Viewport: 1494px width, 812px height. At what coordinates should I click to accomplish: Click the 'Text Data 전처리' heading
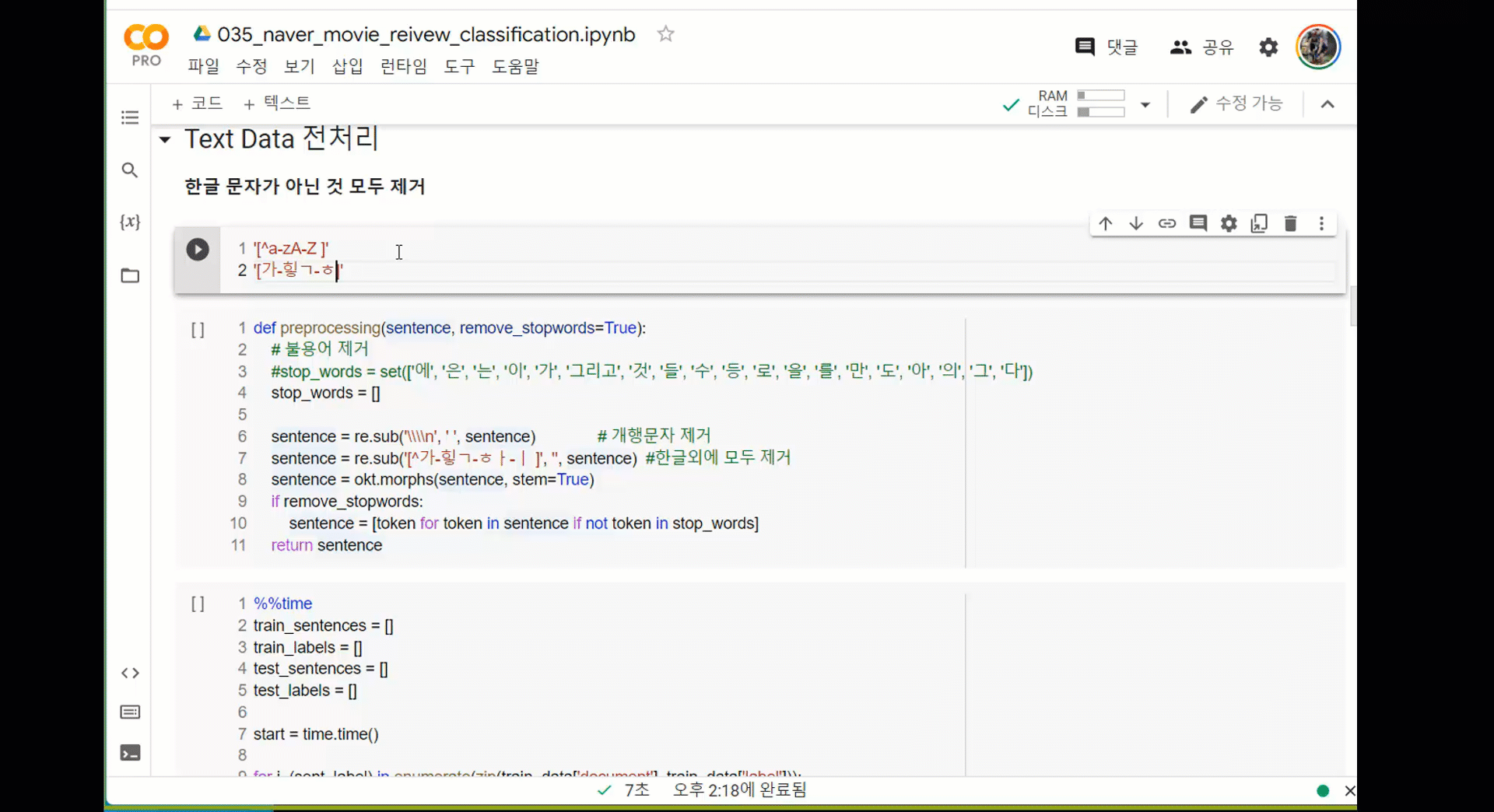281,139
